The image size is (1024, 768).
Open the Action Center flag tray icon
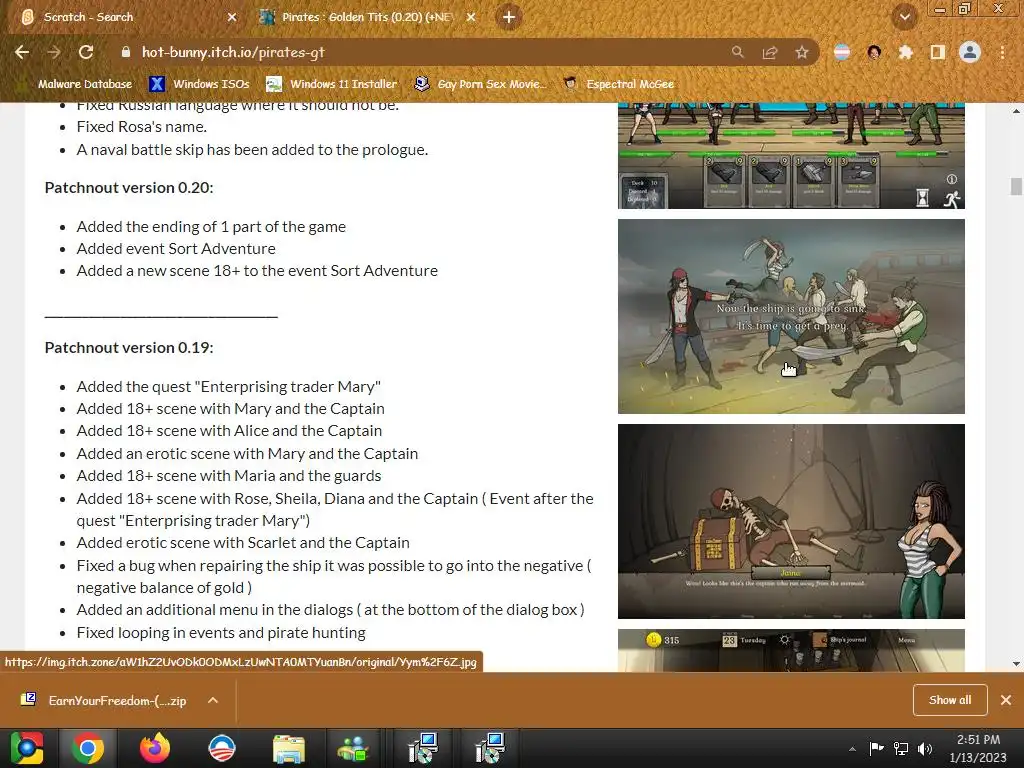point(876,748)
